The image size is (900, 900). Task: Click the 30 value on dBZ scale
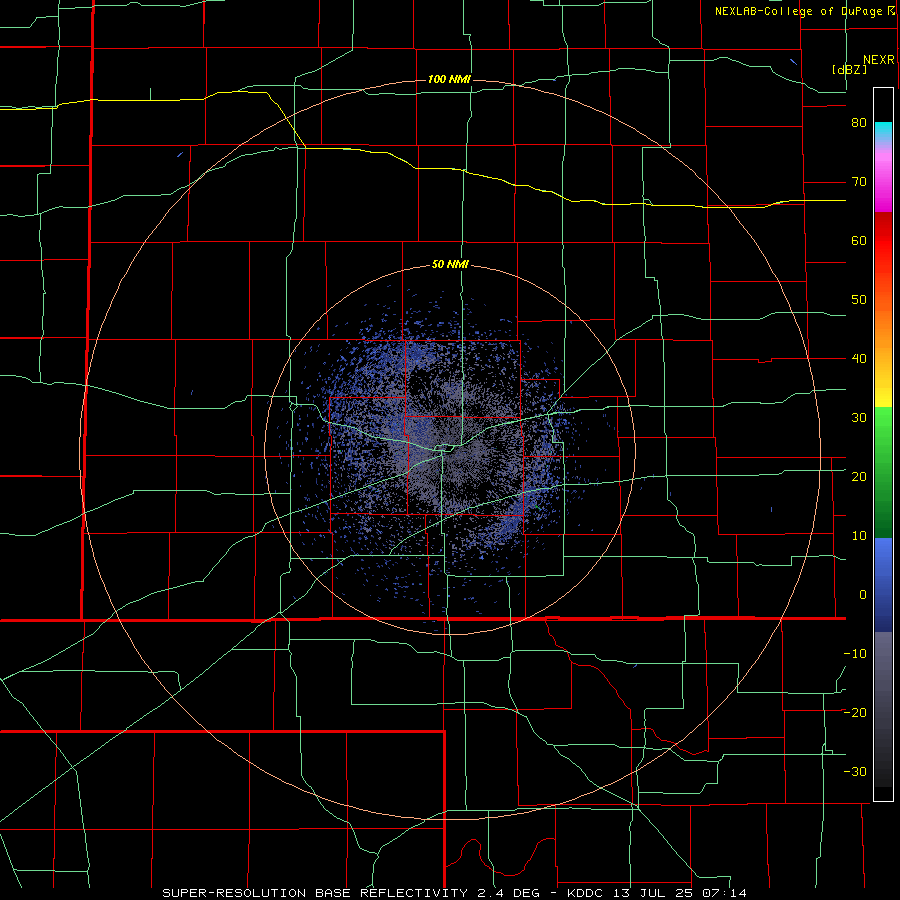coord(859,417)
